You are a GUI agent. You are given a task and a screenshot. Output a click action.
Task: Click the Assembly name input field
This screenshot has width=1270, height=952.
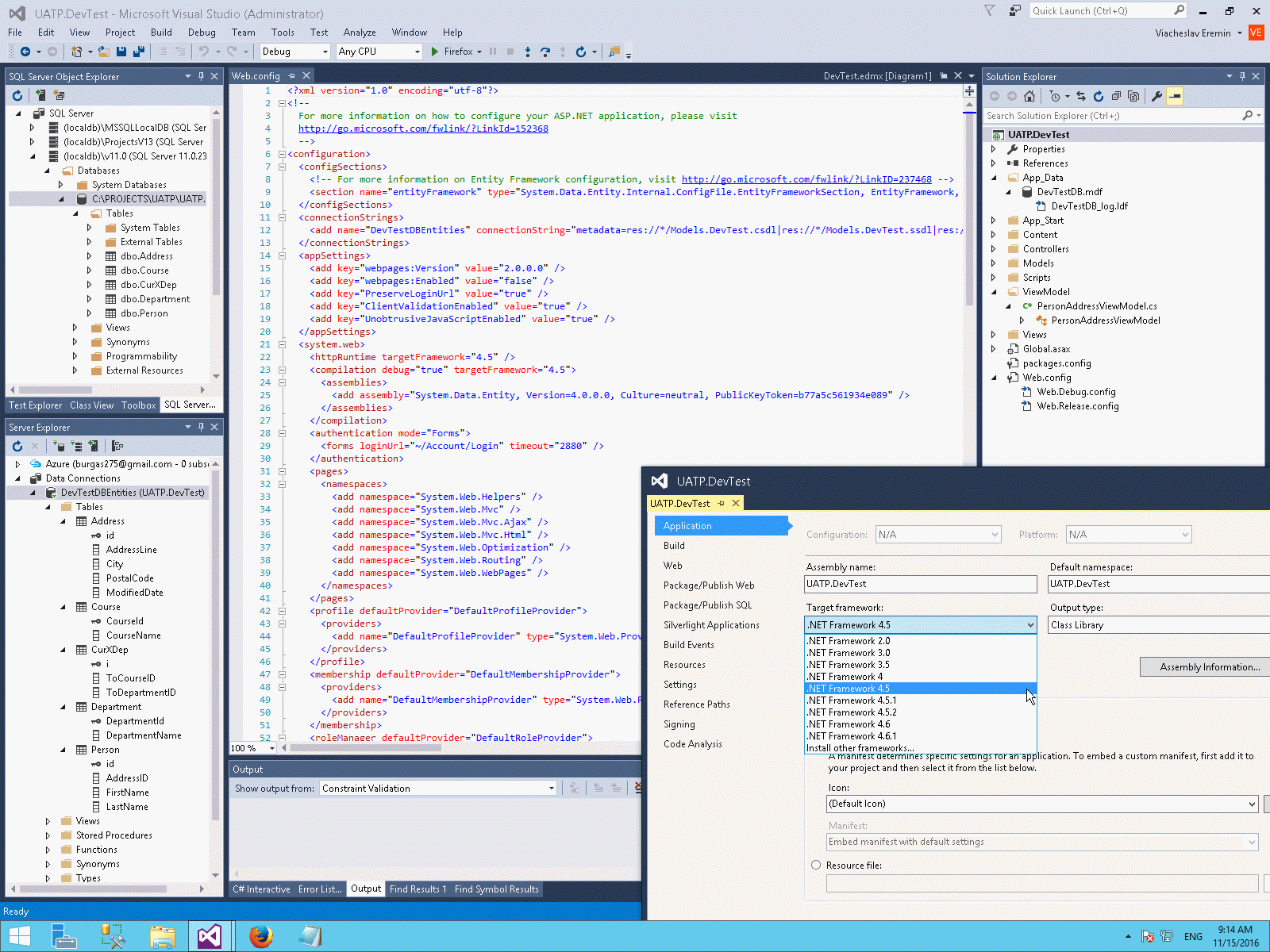[x=920, y=584]
